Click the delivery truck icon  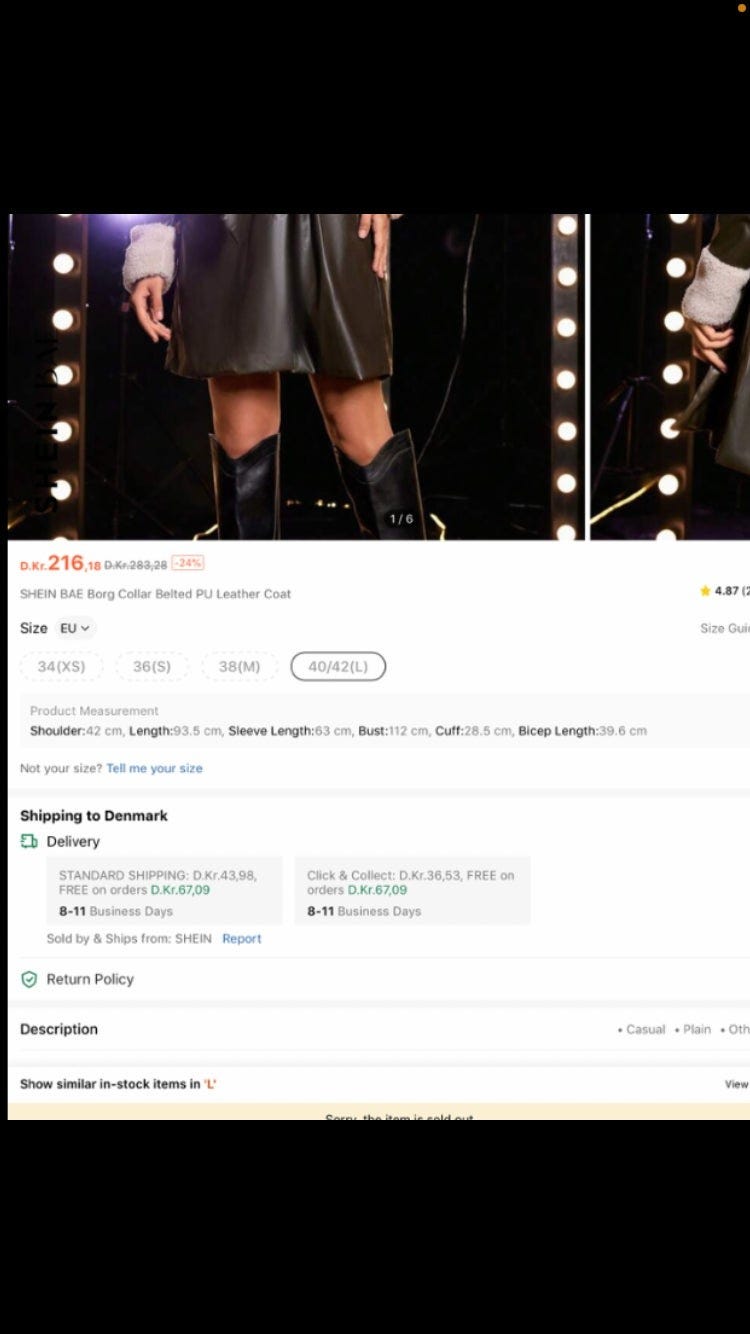[29, 841]
